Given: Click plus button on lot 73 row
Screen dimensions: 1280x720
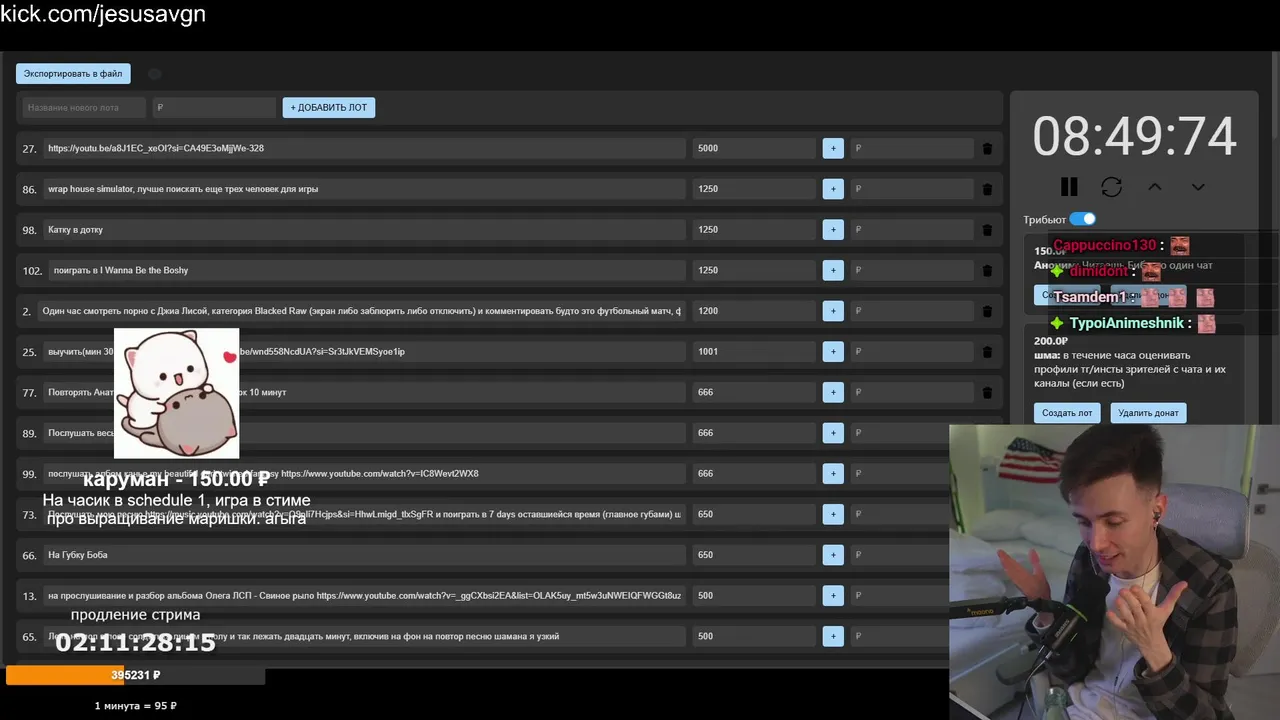Looking at the screenshot, I should pyautogui.click(x=833, y=514).
